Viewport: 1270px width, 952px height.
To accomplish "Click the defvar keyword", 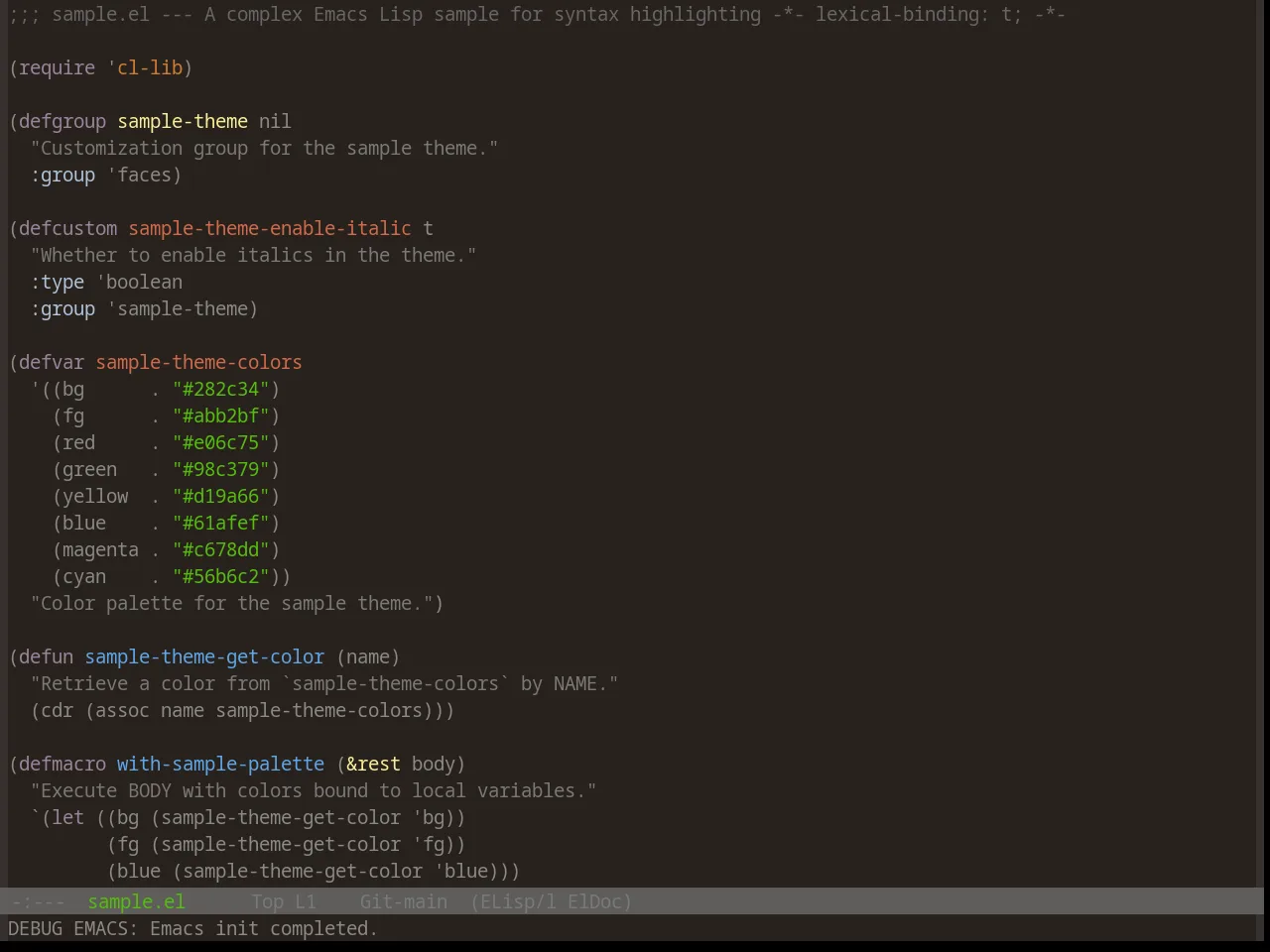I will (x=52, y=362).
